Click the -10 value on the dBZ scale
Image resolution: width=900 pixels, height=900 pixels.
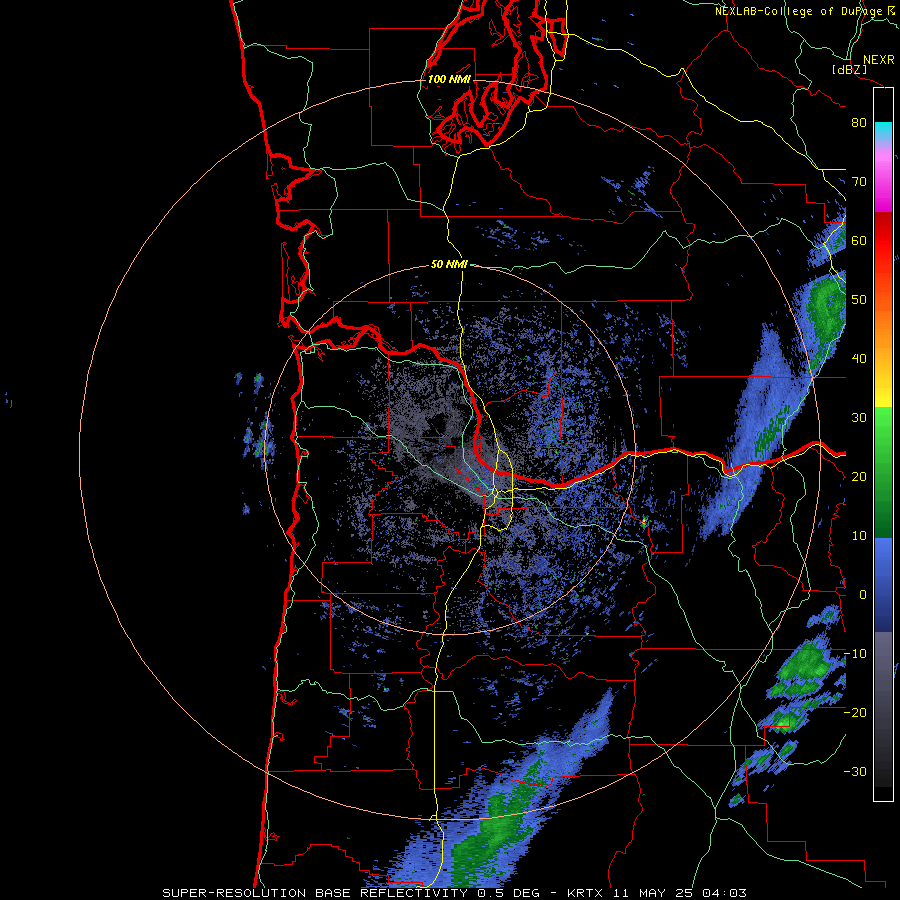[x=855, y=653]
